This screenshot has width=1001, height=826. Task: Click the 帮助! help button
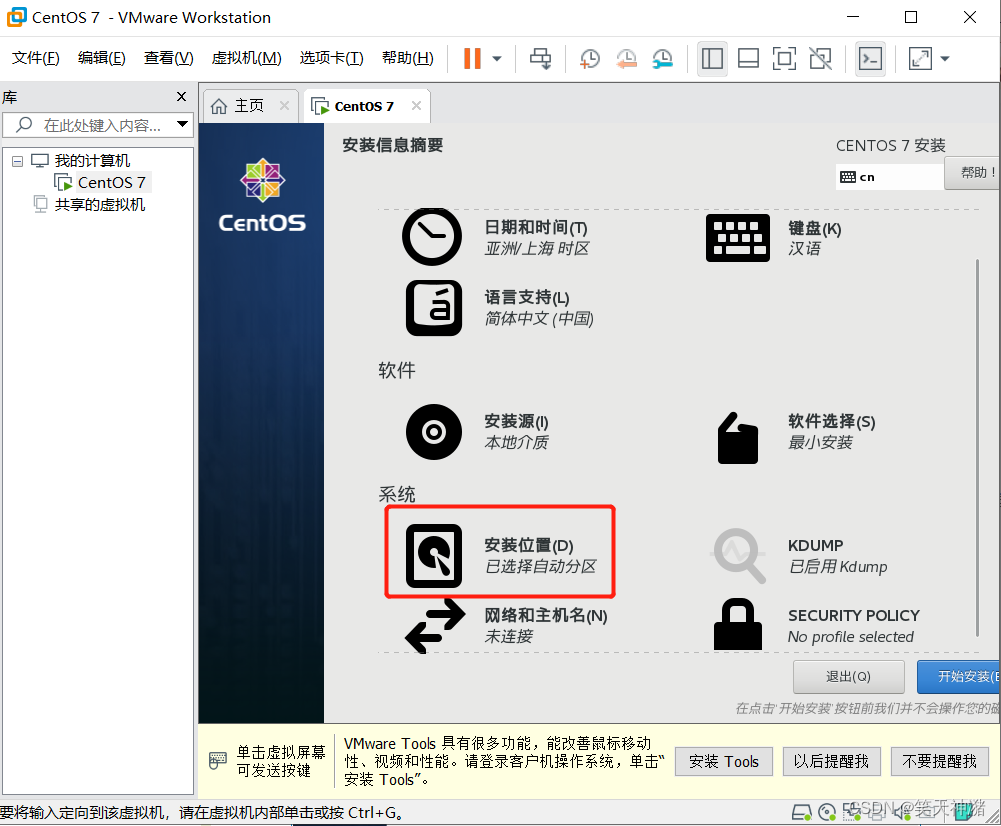coord(973,172)
